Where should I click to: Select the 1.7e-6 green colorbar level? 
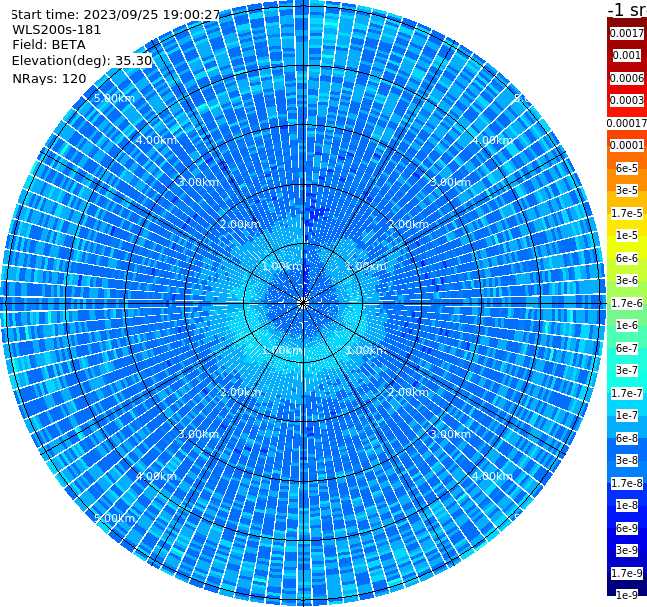(627, 303)
